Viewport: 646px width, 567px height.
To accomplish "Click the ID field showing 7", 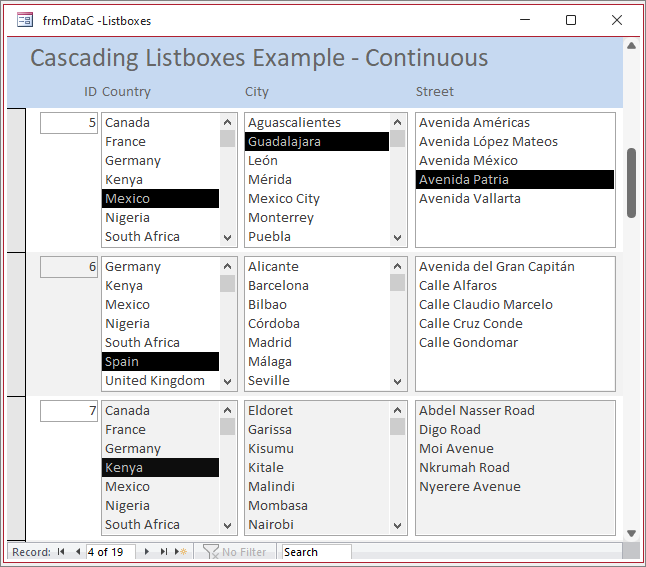I will [69, 411].
